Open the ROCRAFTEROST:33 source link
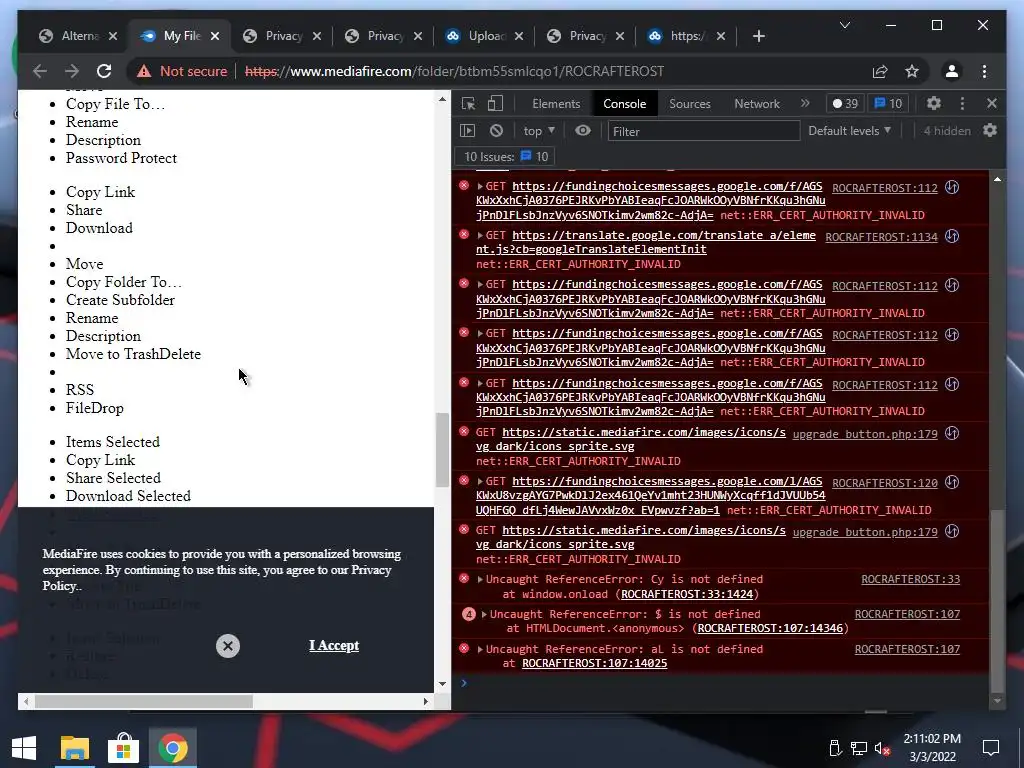The image size is (1024, 768). click(910, 579)
